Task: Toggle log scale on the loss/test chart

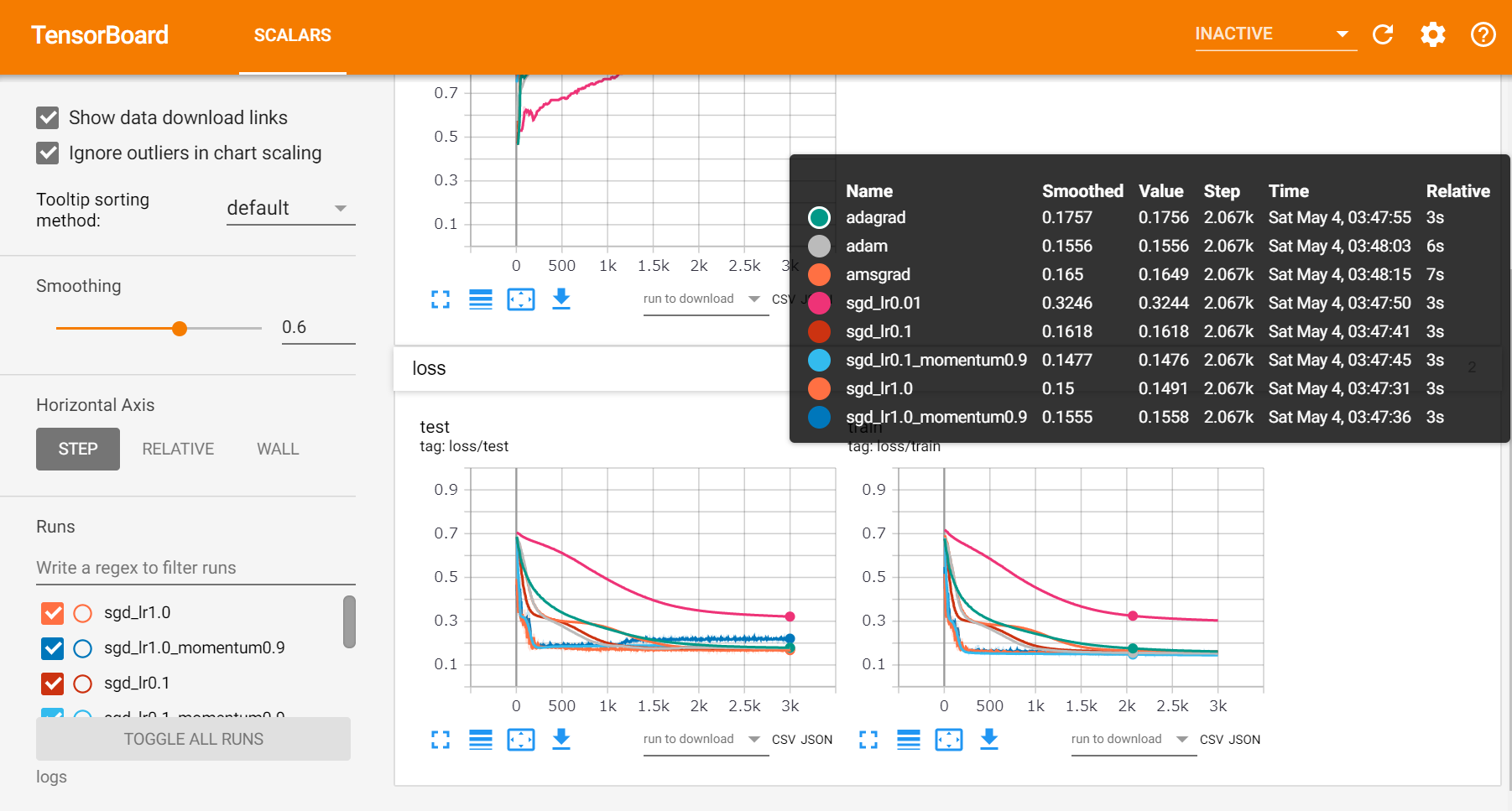Action: coord(480,739)
